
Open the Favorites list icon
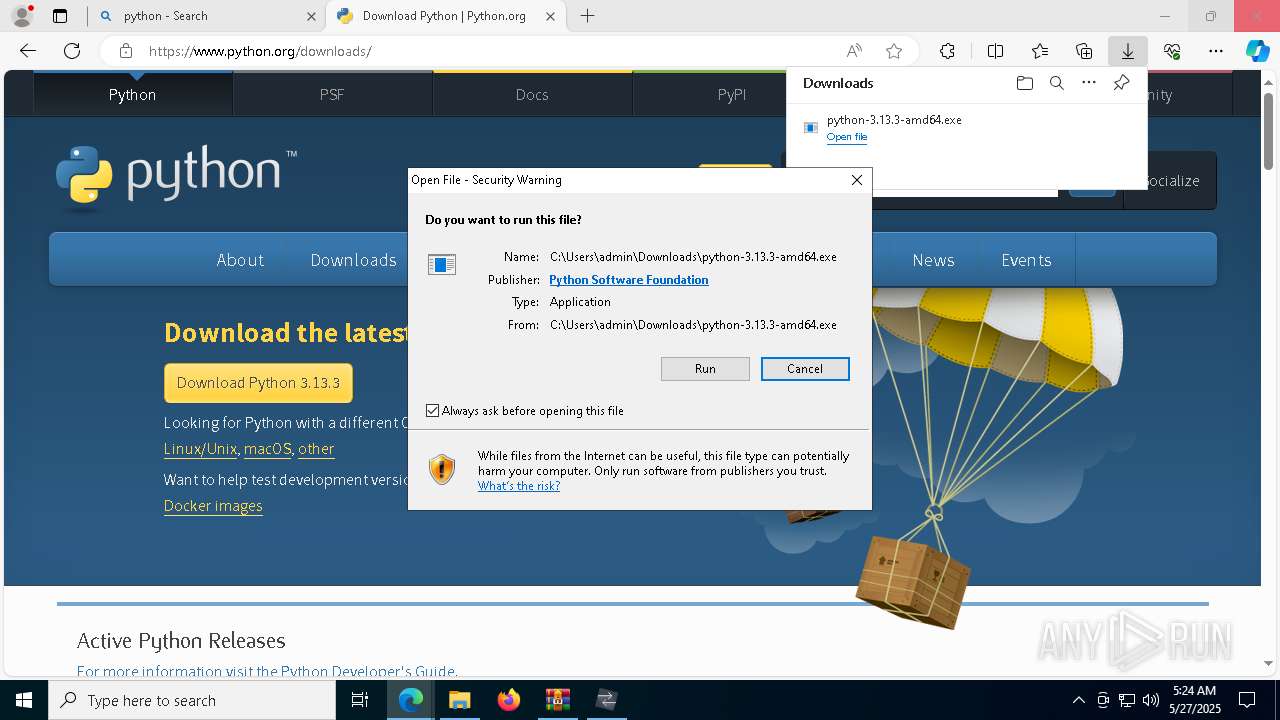click(x=1040, y=51)
